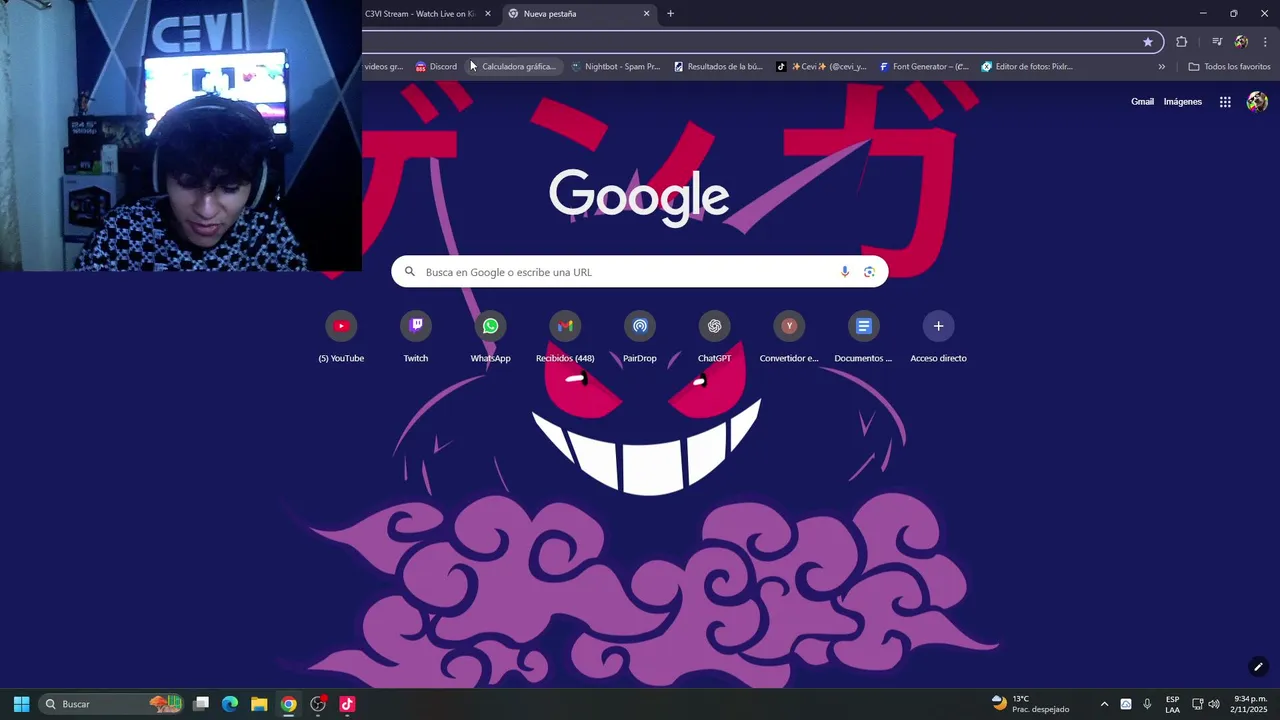Viewport: 1280px width, 720px height.
Task: Switch to the C3VI Stream tab
Action: (x=420, y=14)
